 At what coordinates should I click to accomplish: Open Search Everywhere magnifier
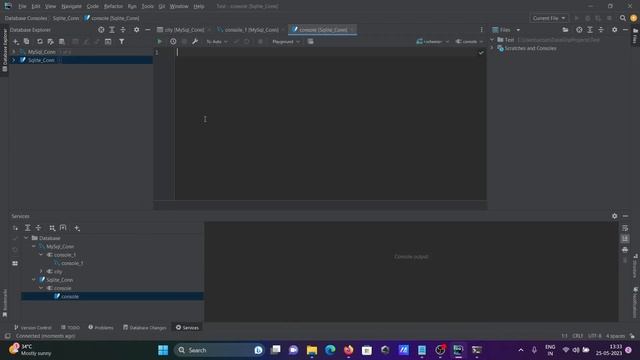(623, 18)
